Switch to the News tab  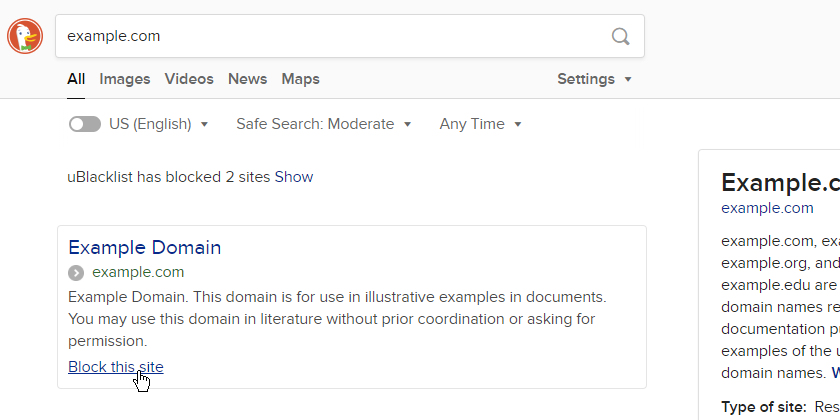click(x=248, y=79)
